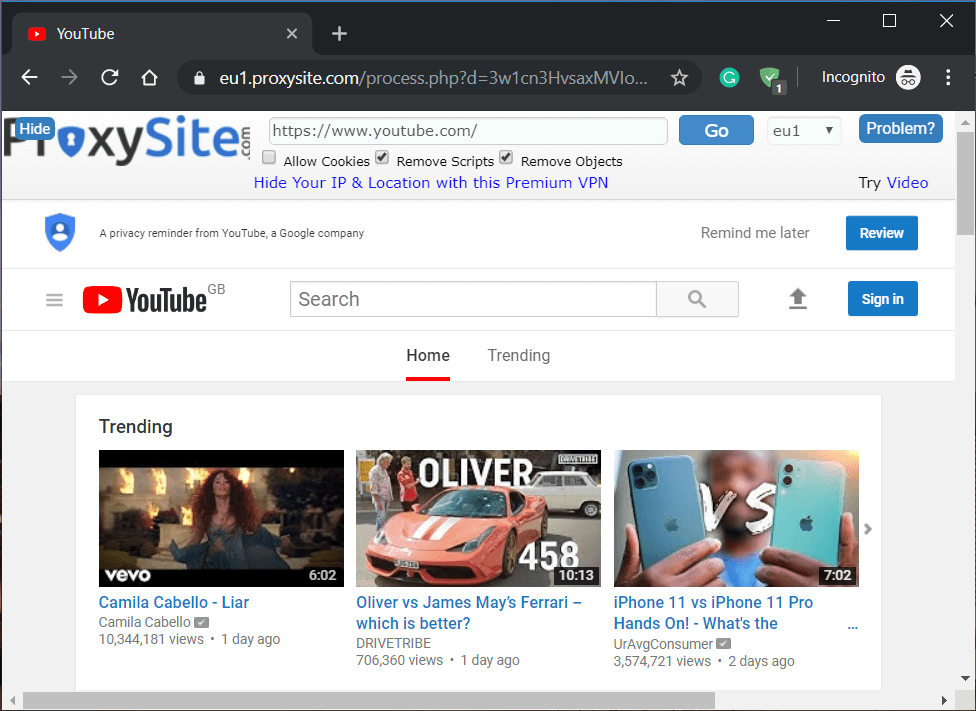
Task: Click the '10,344,181 views' text
Action: pos(151,639)
